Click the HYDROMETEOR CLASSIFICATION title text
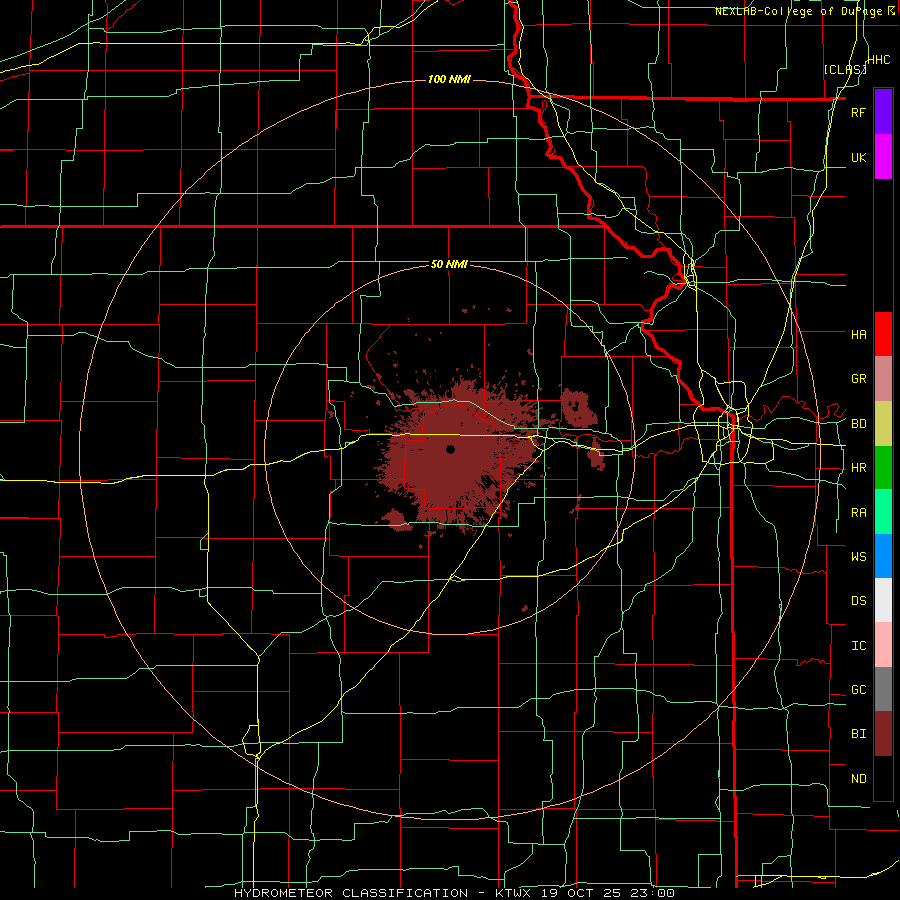 pyautogui.click(x=351, y=893)
